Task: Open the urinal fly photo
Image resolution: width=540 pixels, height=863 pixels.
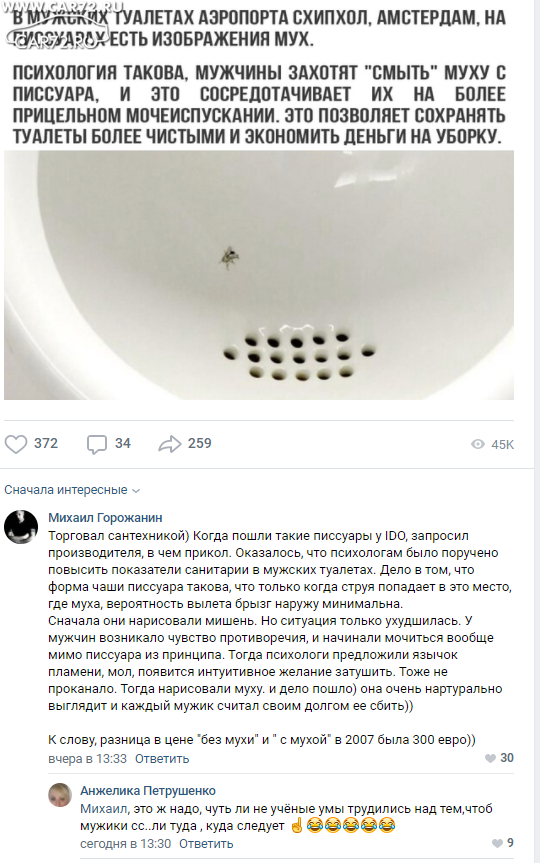Action: [x=259, y=275]
